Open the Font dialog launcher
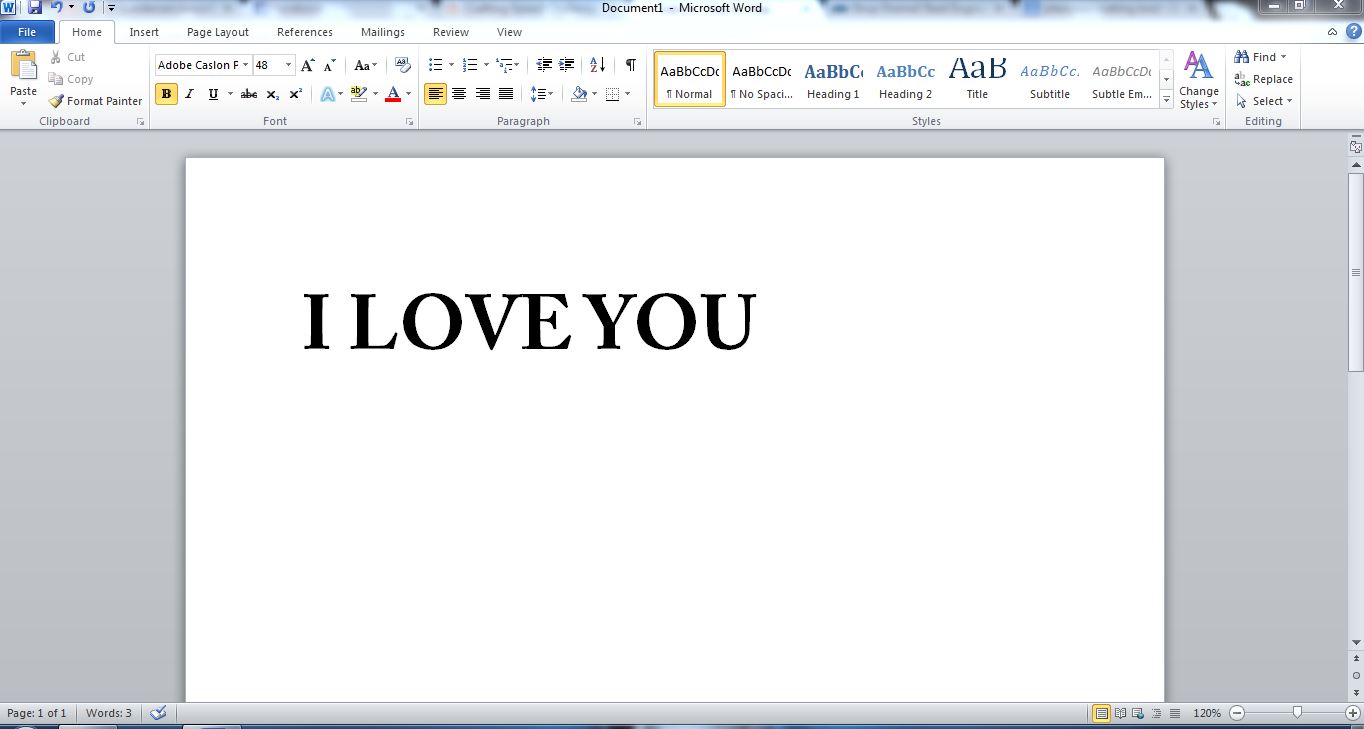The width and height of the screenshot is (1364, 729). point(410,122)
